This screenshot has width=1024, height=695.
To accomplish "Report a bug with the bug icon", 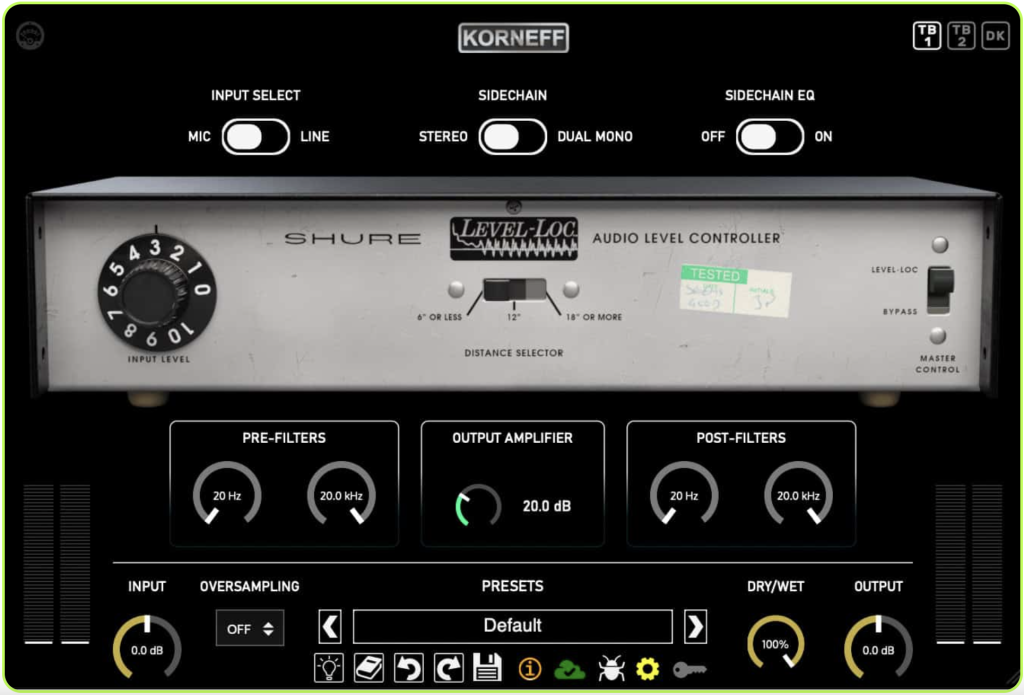I will (x=611, y=668).
